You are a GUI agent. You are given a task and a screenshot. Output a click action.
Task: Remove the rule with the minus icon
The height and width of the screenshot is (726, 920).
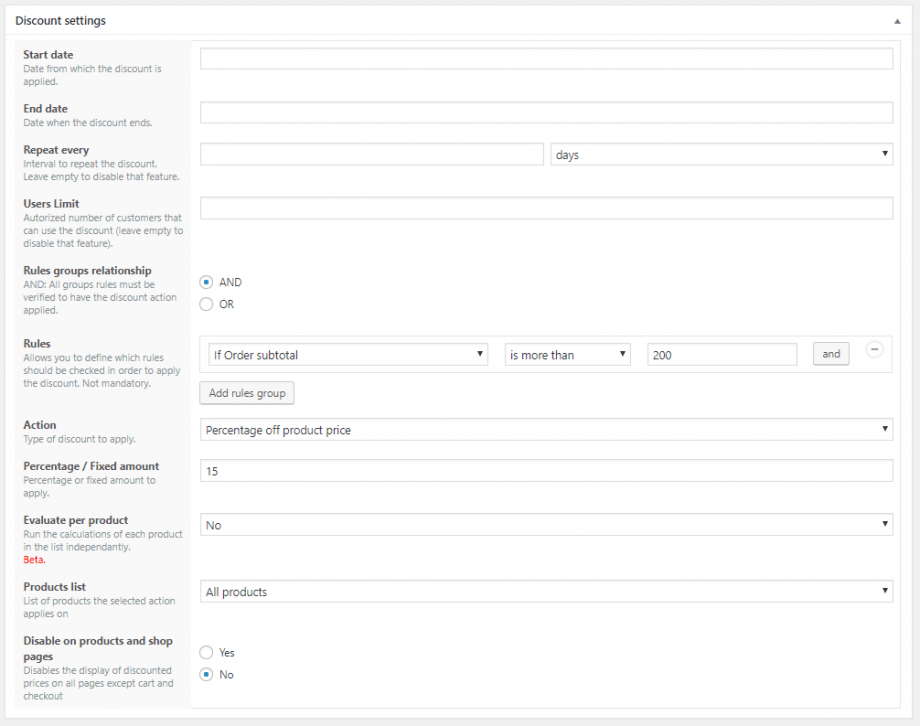tap(874, 350)
